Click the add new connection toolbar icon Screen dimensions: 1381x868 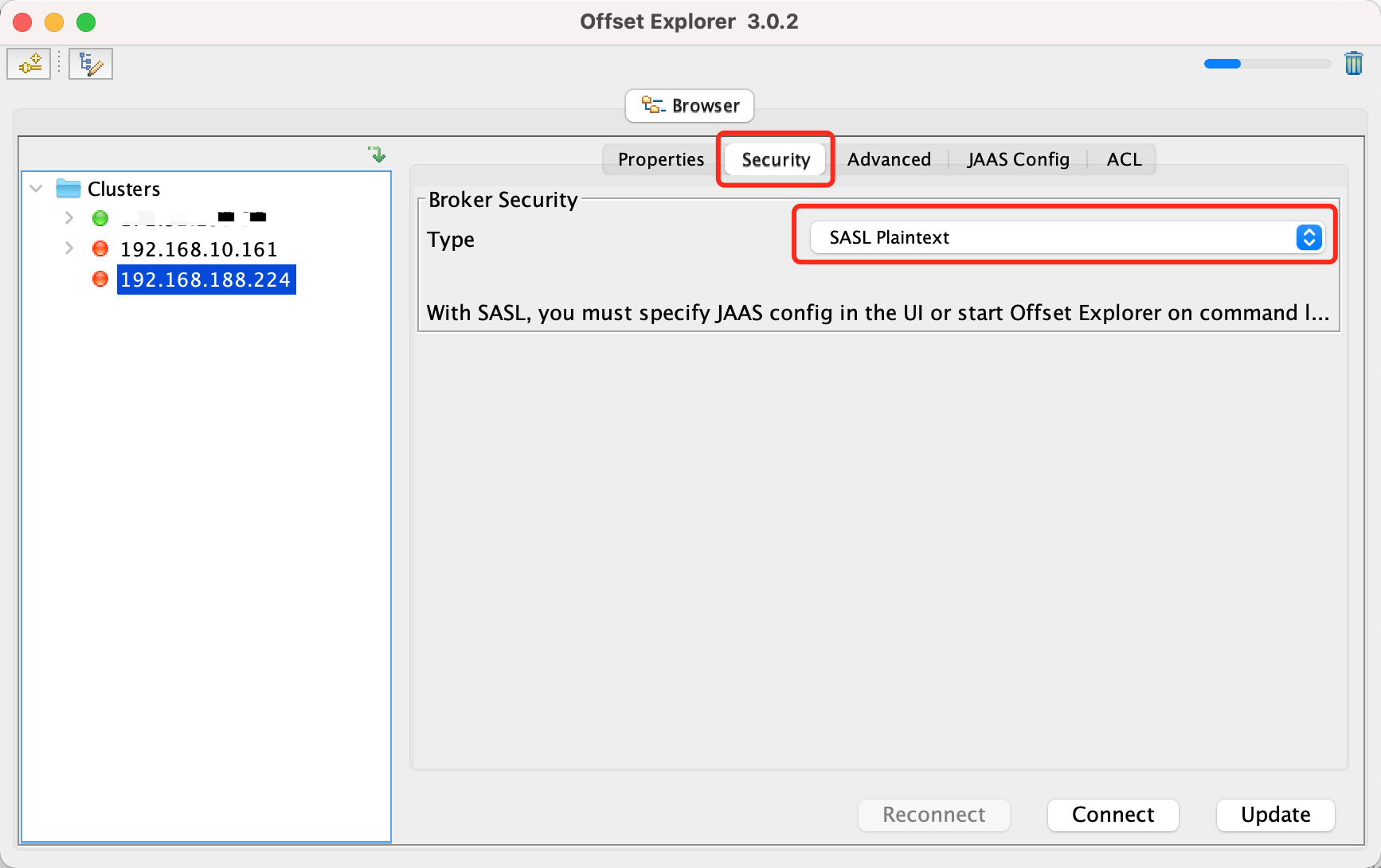point(29,64)
